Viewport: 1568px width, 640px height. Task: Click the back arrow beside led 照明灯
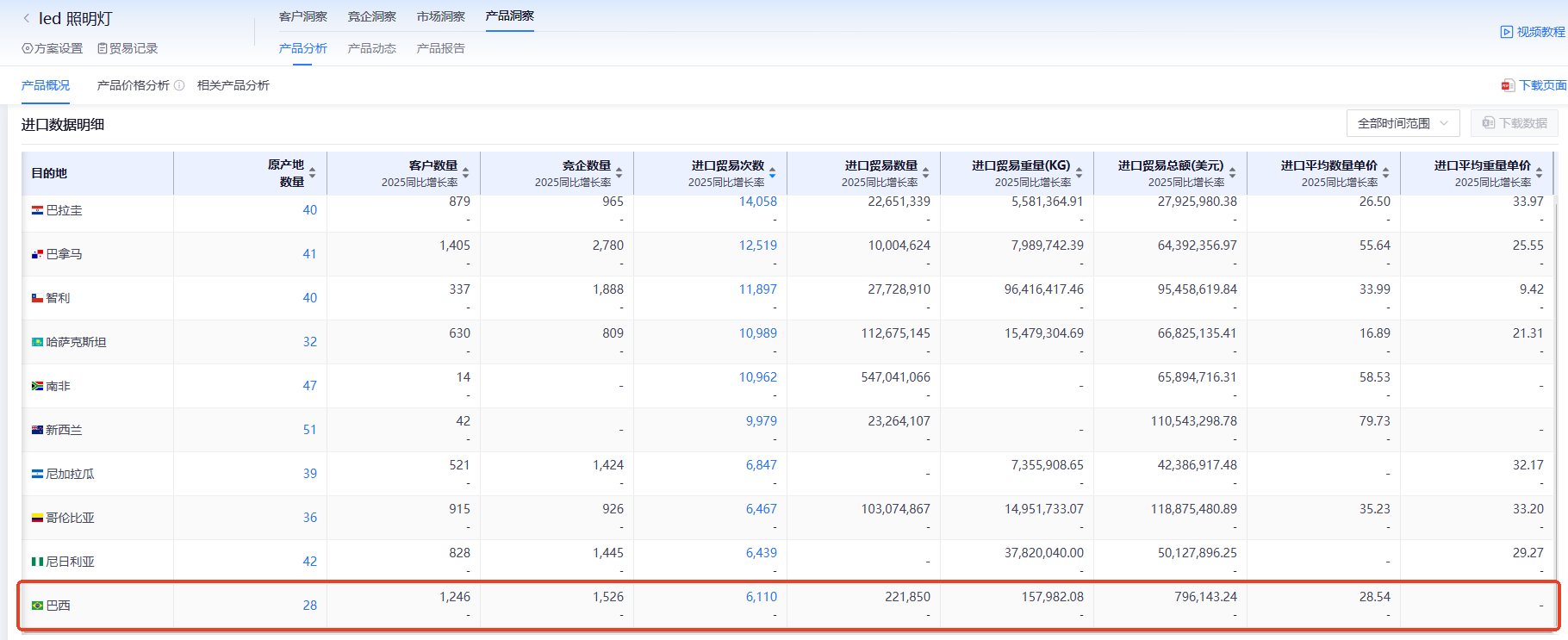(x=27, y=18)
